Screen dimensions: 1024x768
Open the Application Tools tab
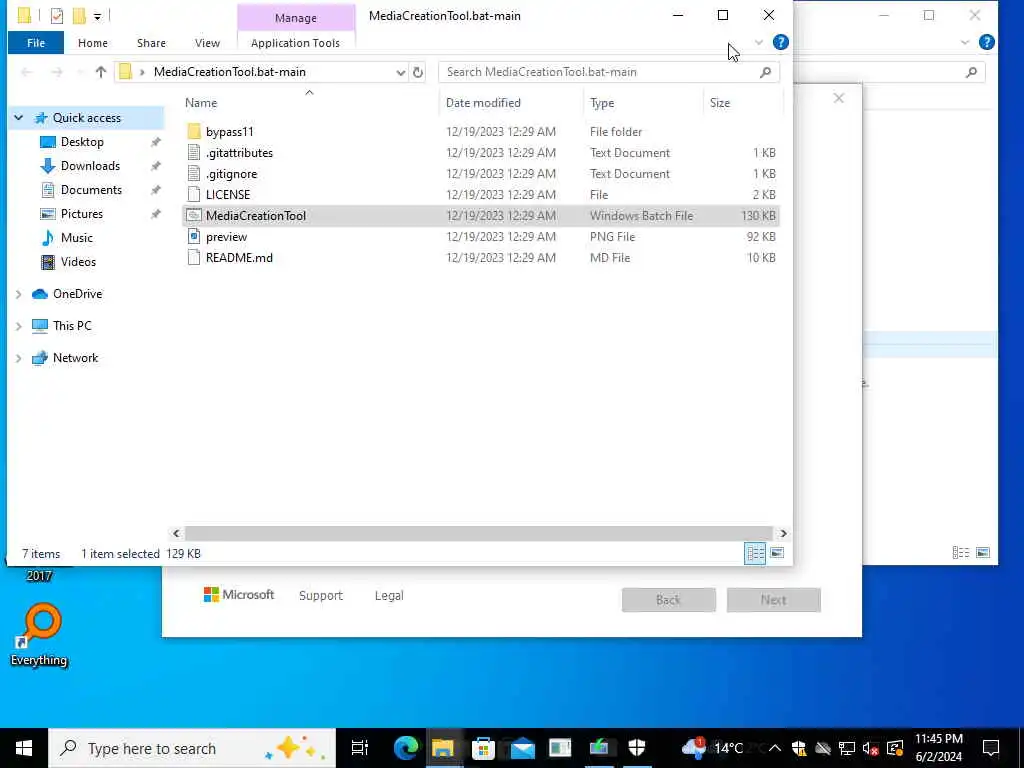295,43
